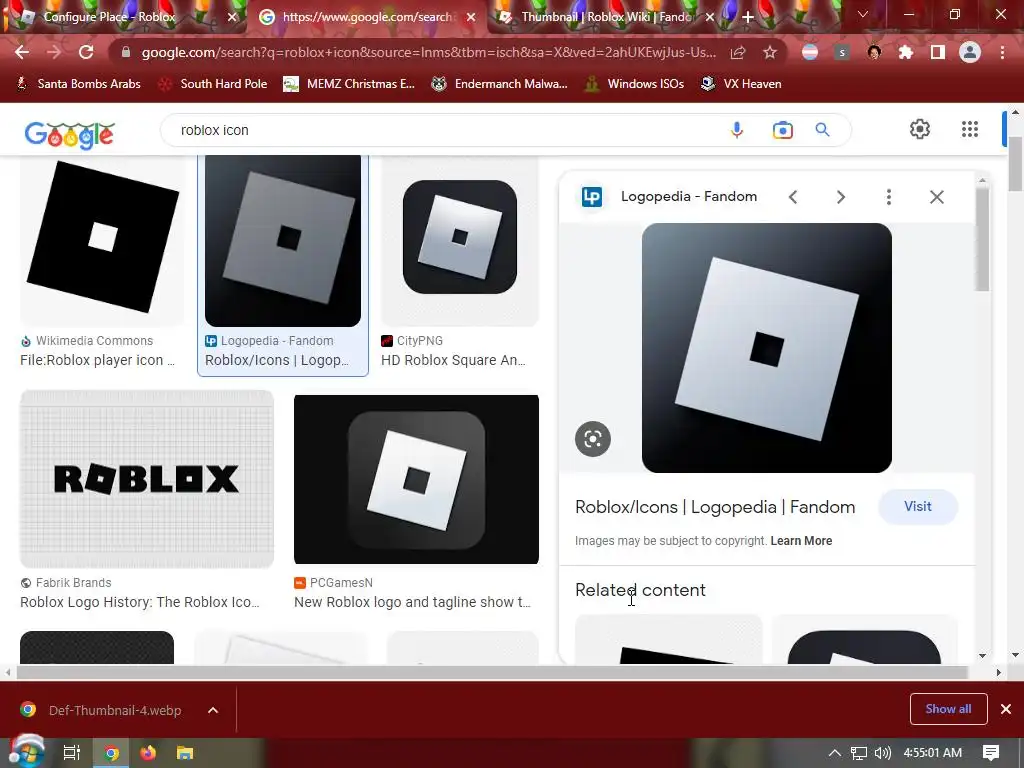Image resolution: width=1024 pixels, height=768 pixels.
Task: Open South Hard Pole bookmark
Action: [x=214, y=84]
